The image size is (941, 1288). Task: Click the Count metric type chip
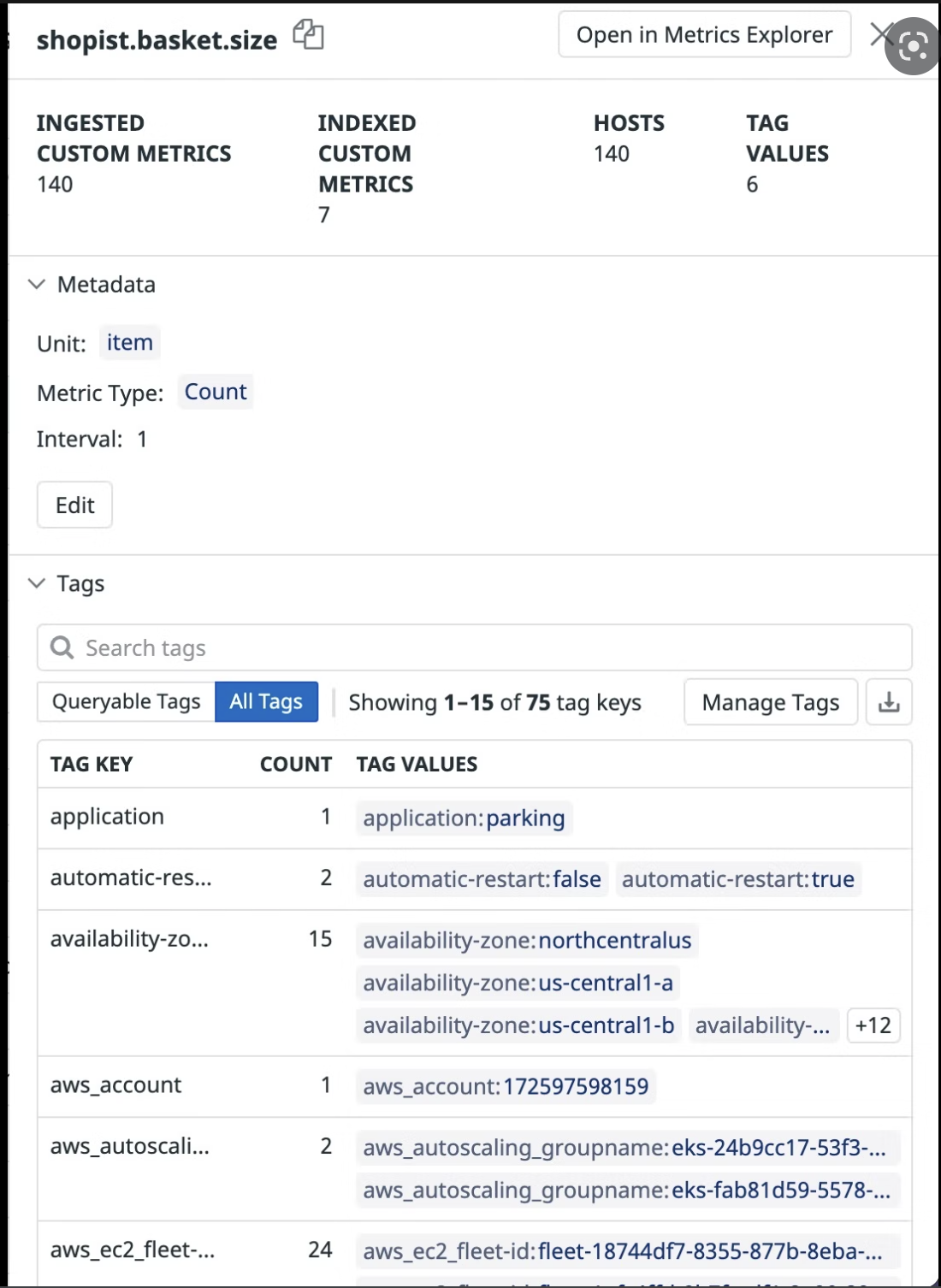point(215,392)
